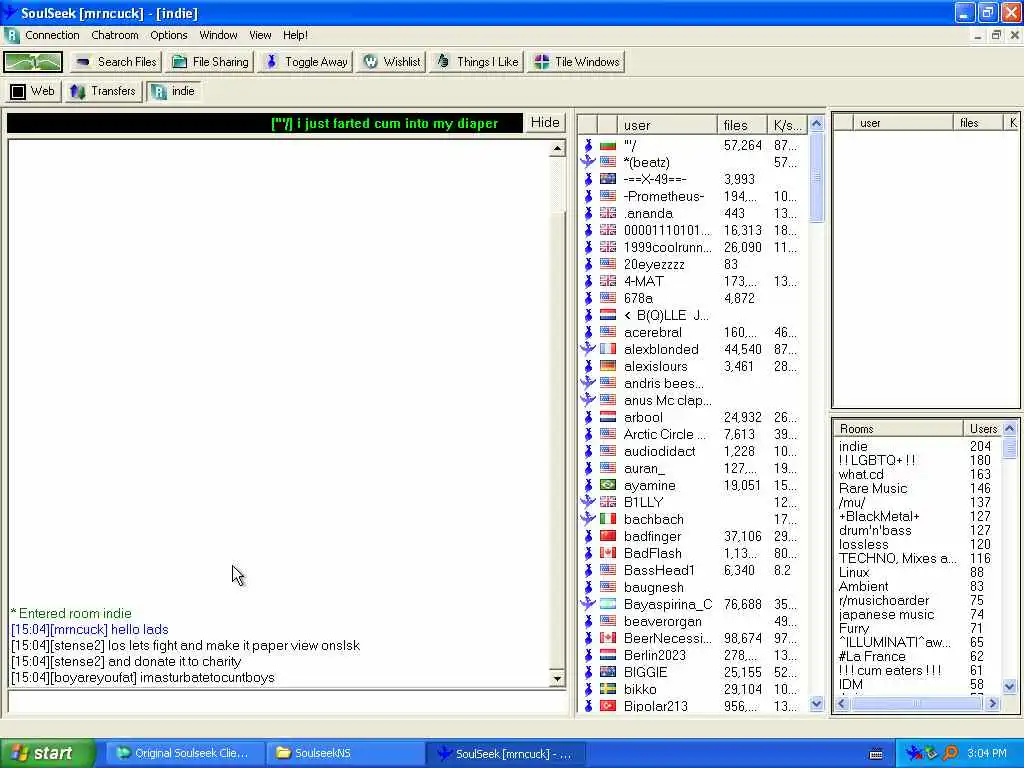Click chat log scroll up arrow

[x=557, y=149]
